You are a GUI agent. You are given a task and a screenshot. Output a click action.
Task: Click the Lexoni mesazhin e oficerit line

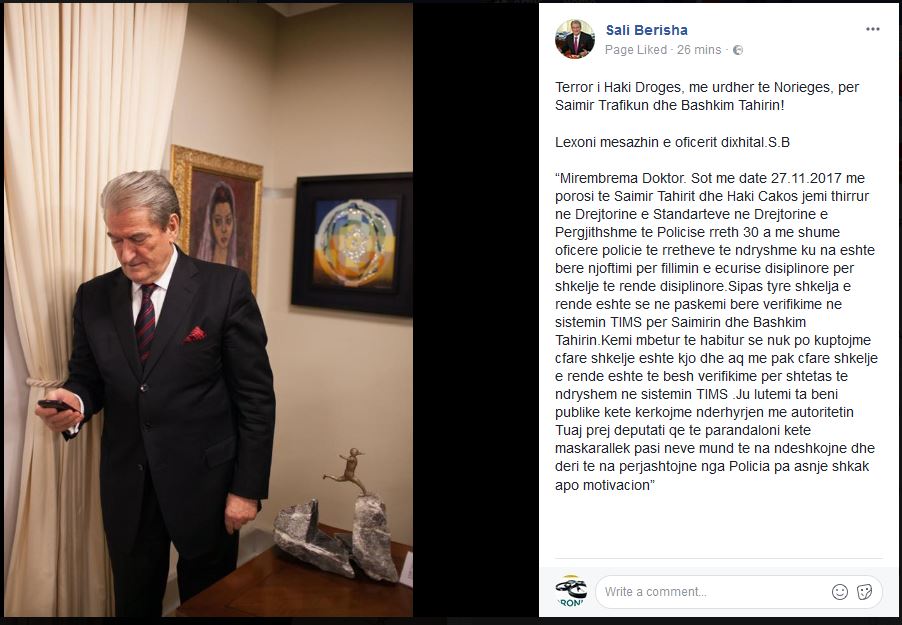tap(672, 142)
